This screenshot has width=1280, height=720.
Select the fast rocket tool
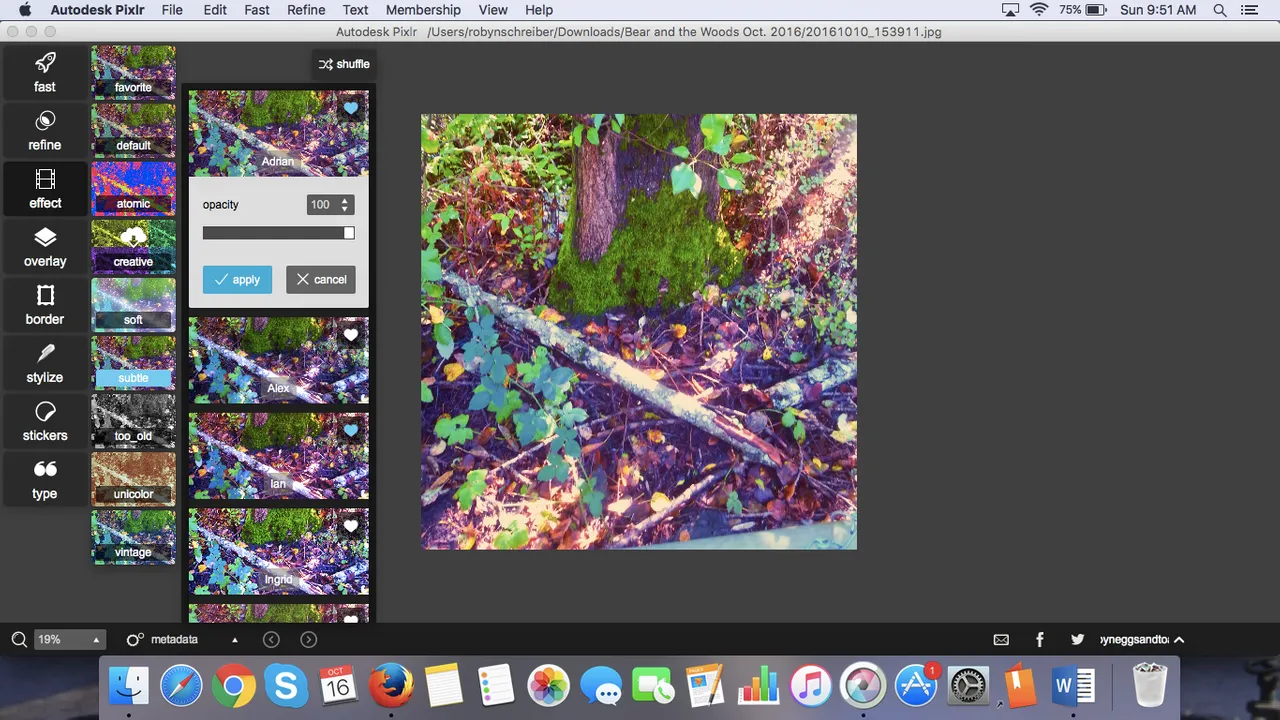click(x=45, y=71)
